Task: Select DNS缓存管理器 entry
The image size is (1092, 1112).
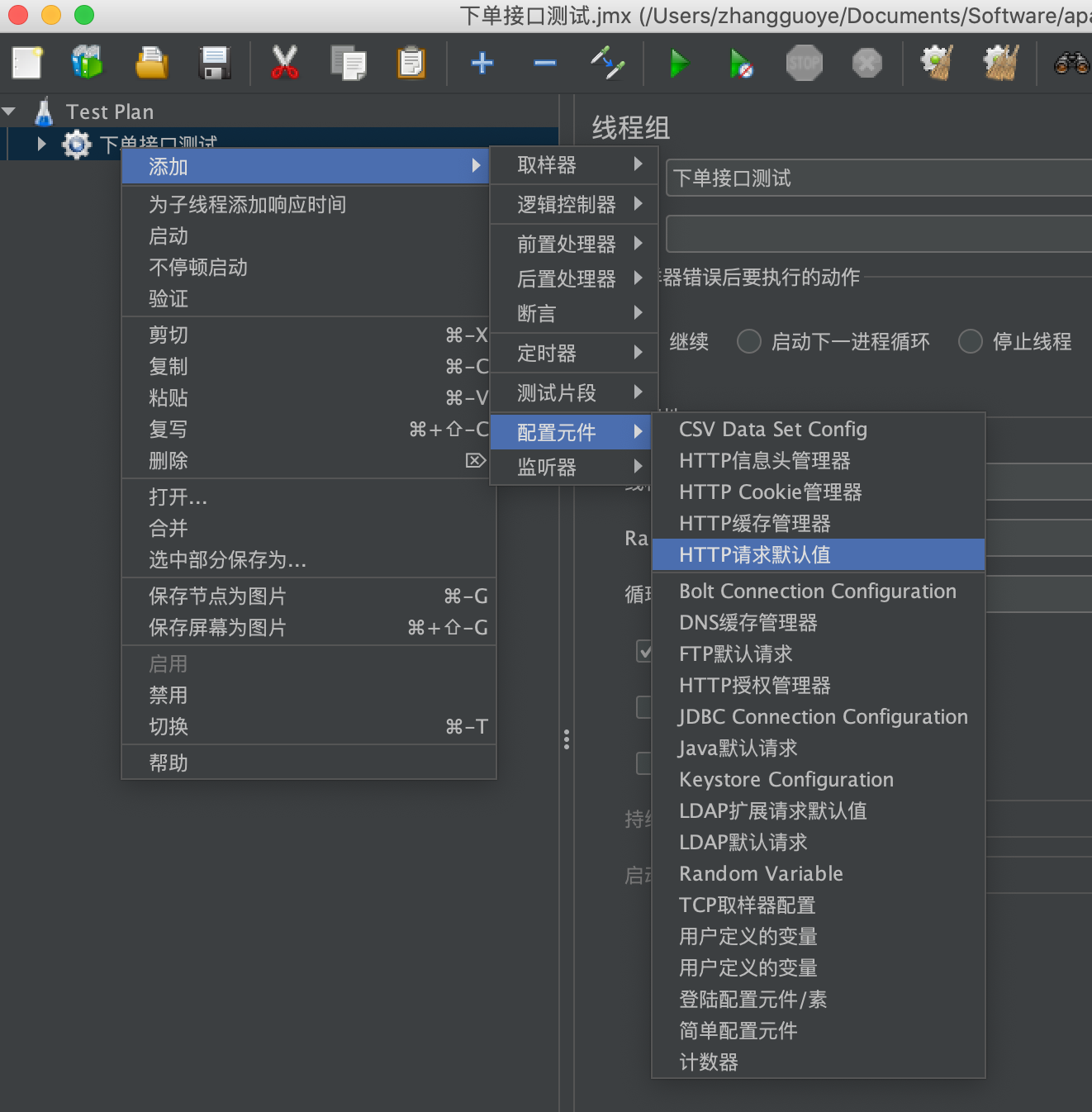Action: pyautogui.click(x=819, y=622)
